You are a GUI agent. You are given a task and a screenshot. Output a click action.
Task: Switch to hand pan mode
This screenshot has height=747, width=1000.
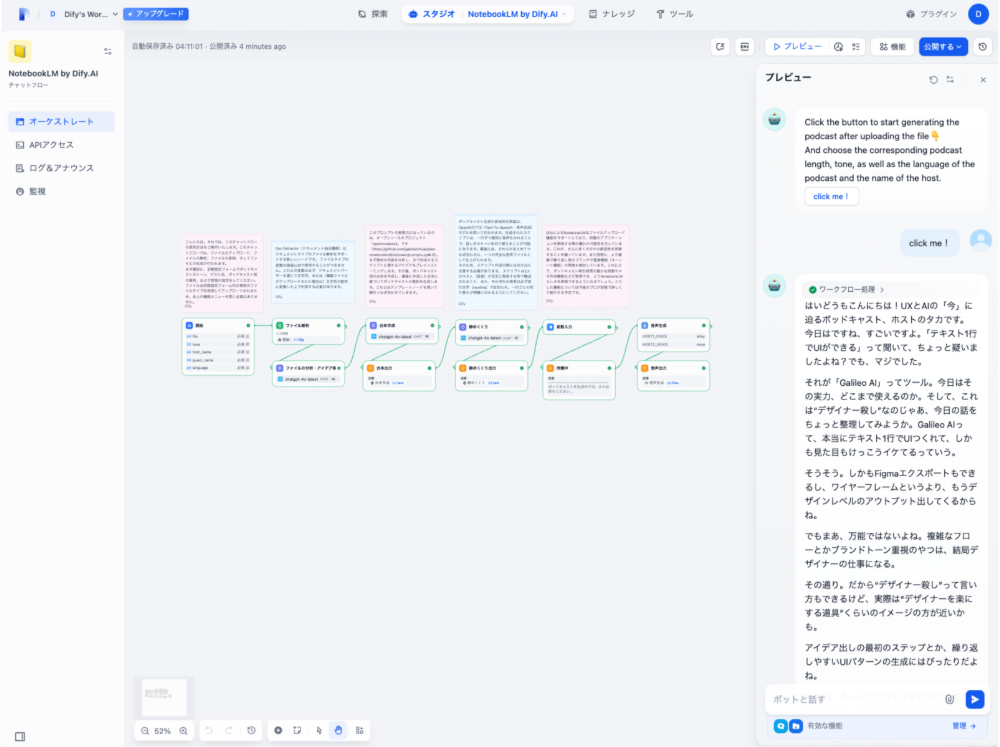click(338, 731)
